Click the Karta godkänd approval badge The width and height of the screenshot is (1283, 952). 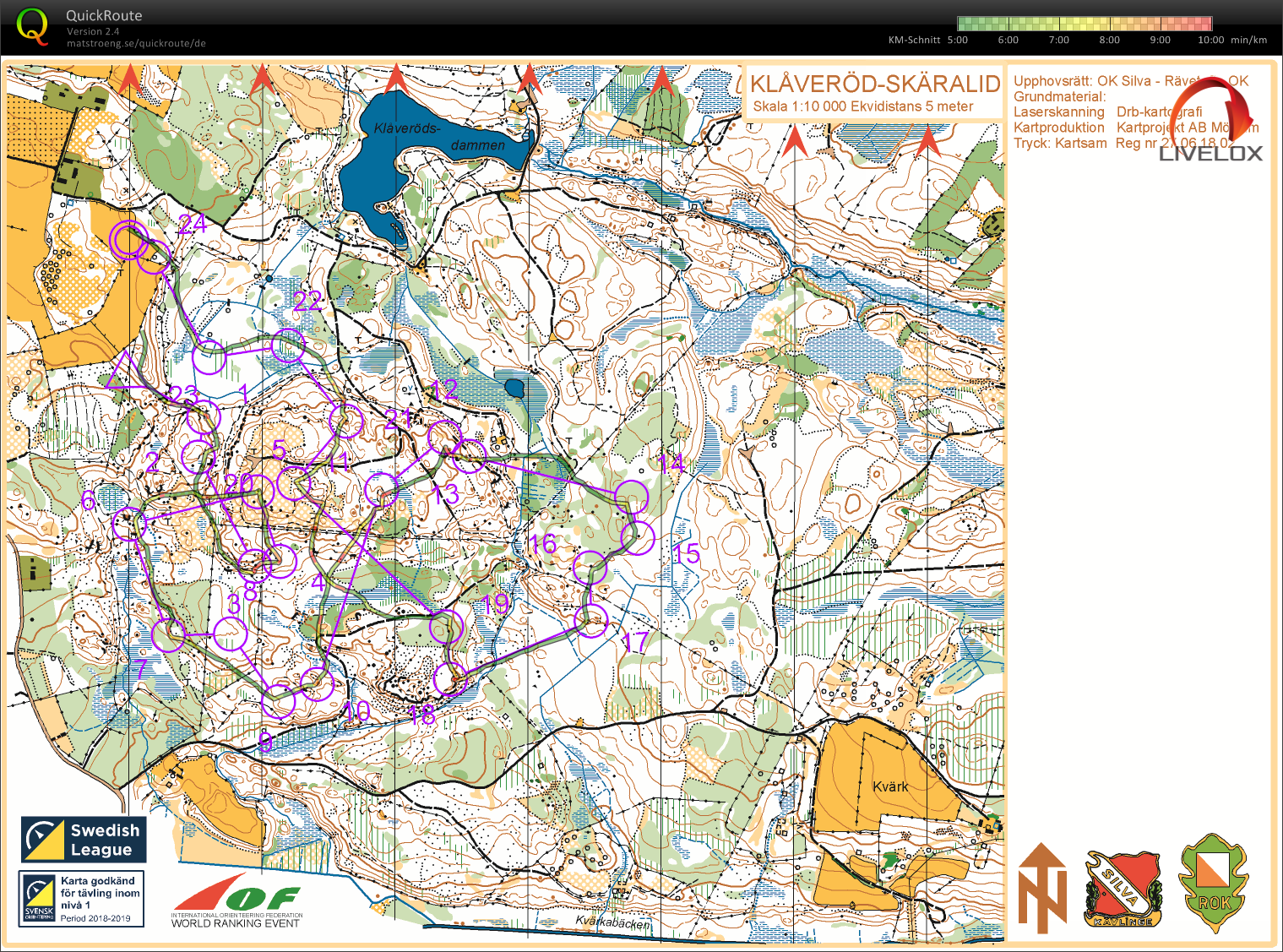82,900
